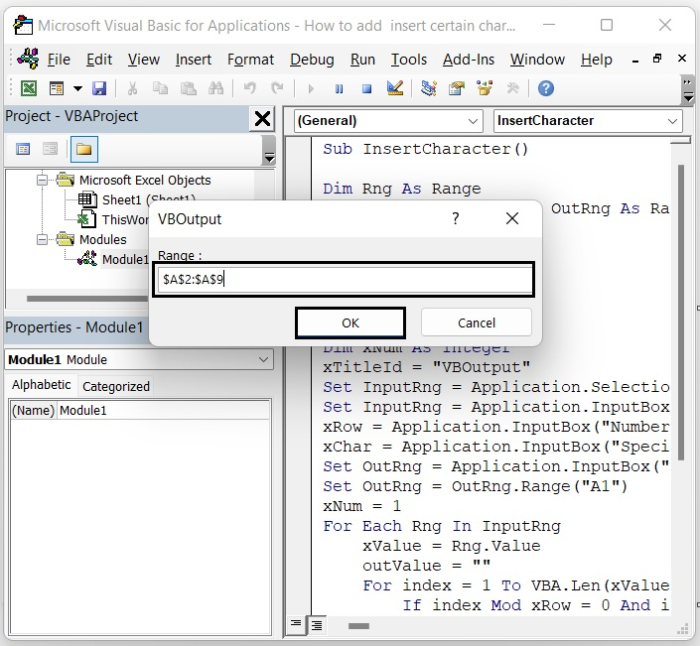
Task: Click View Code icon in Project panel
Action: click(23, 150)
